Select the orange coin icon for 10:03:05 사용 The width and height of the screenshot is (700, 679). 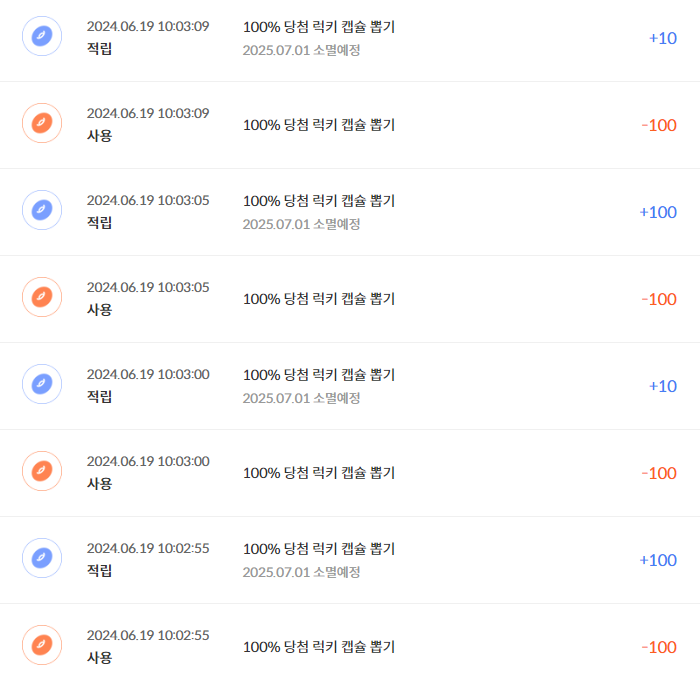42,297
